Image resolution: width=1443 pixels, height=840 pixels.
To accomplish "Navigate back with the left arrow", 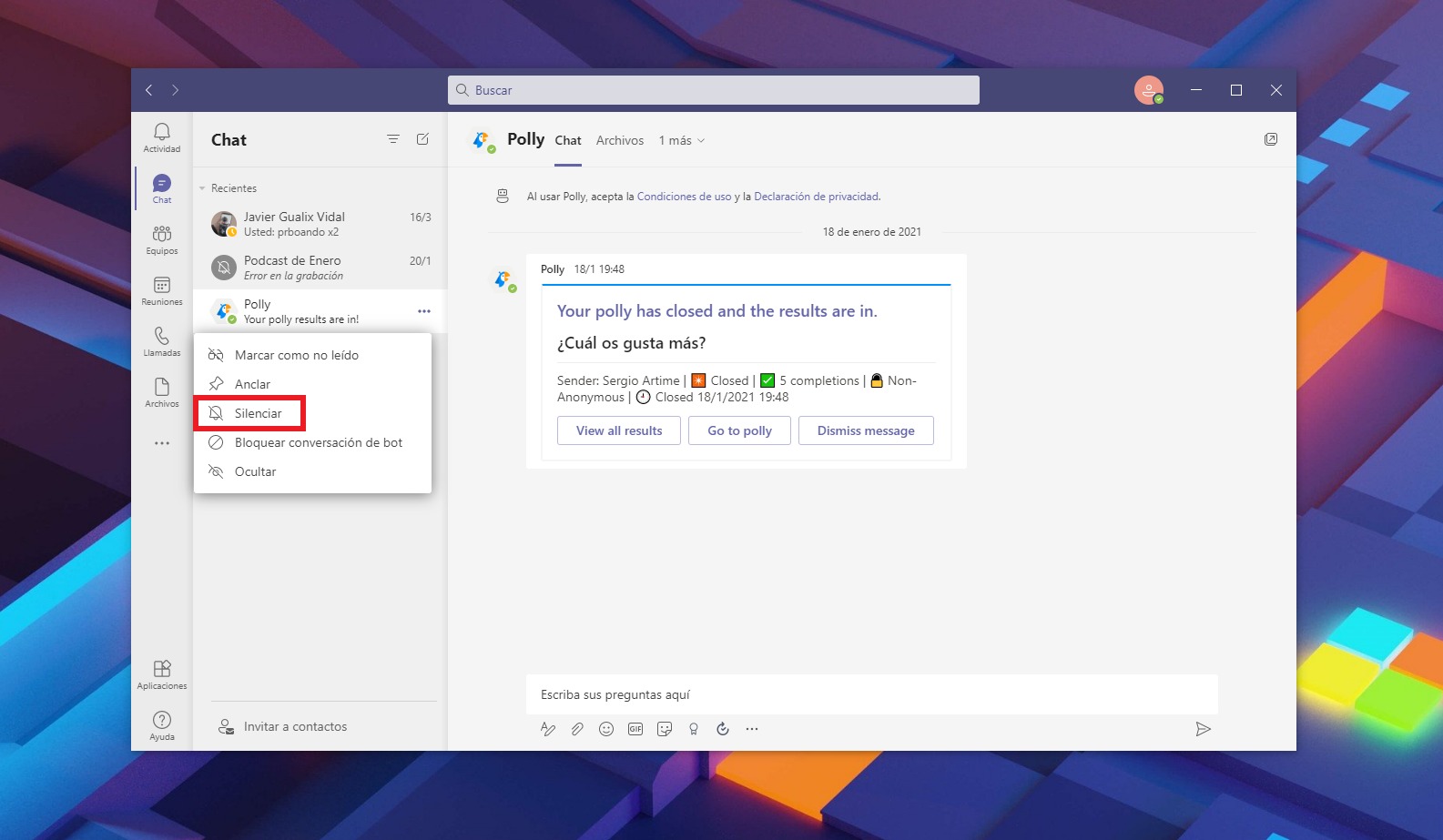I will [149, 90].
